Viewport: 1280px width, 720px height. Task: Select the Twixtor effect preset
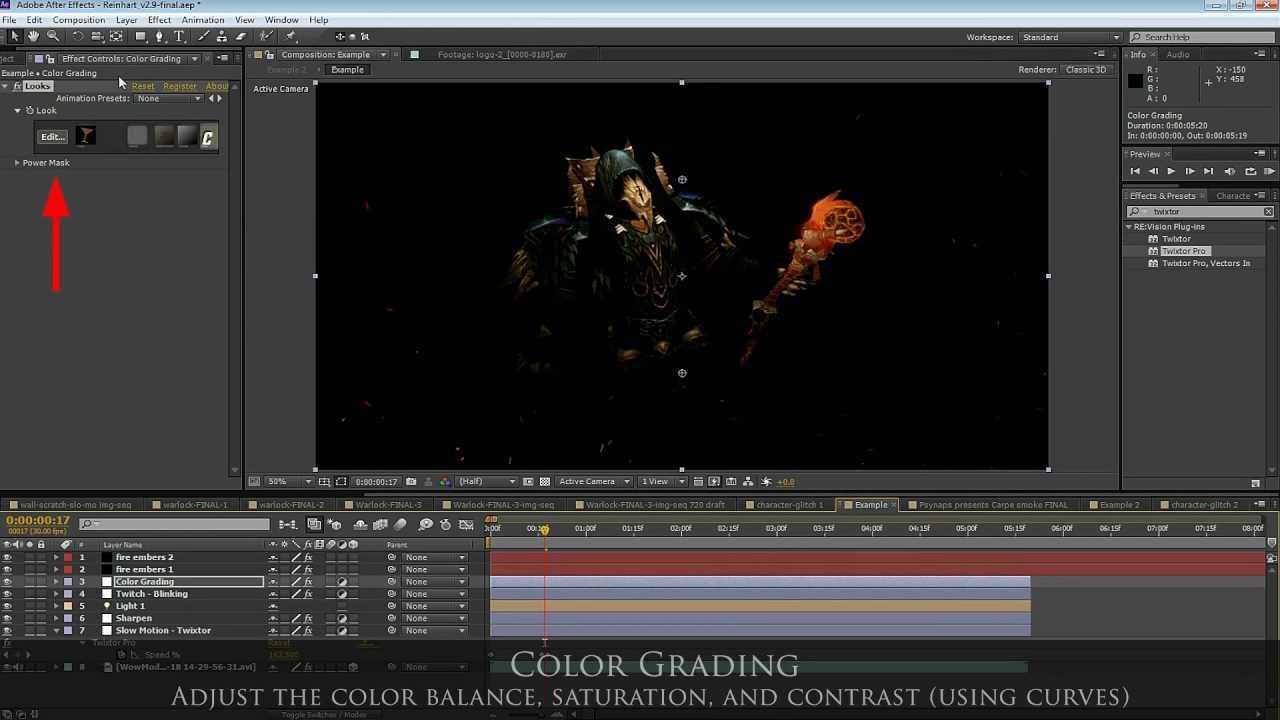1176,239
